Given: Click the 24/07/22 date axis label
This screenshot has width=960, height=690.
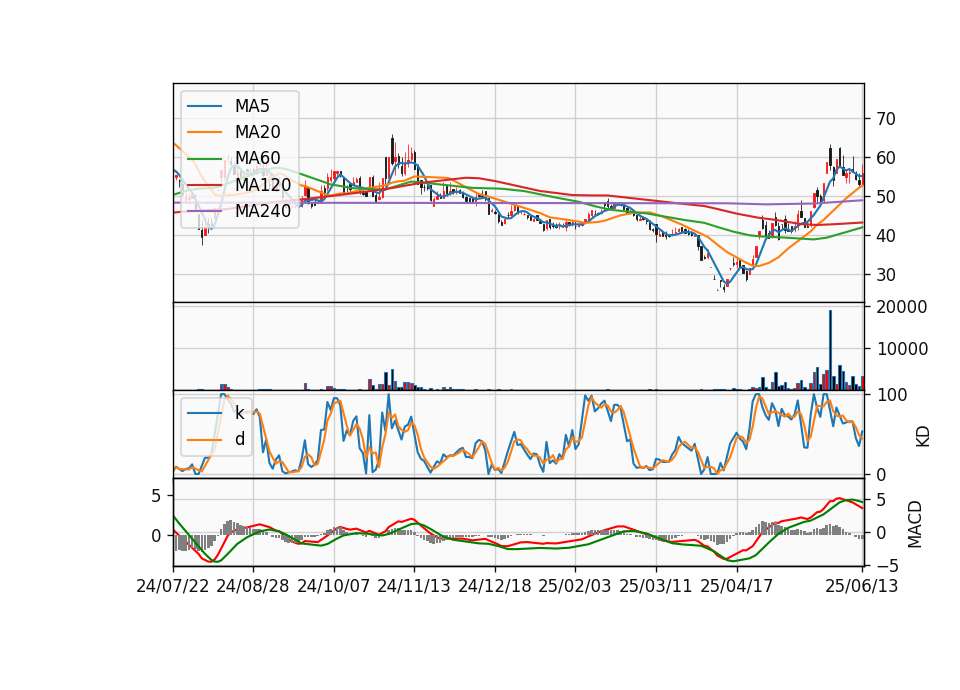Looking at the screenshot, I should point(173,586).
